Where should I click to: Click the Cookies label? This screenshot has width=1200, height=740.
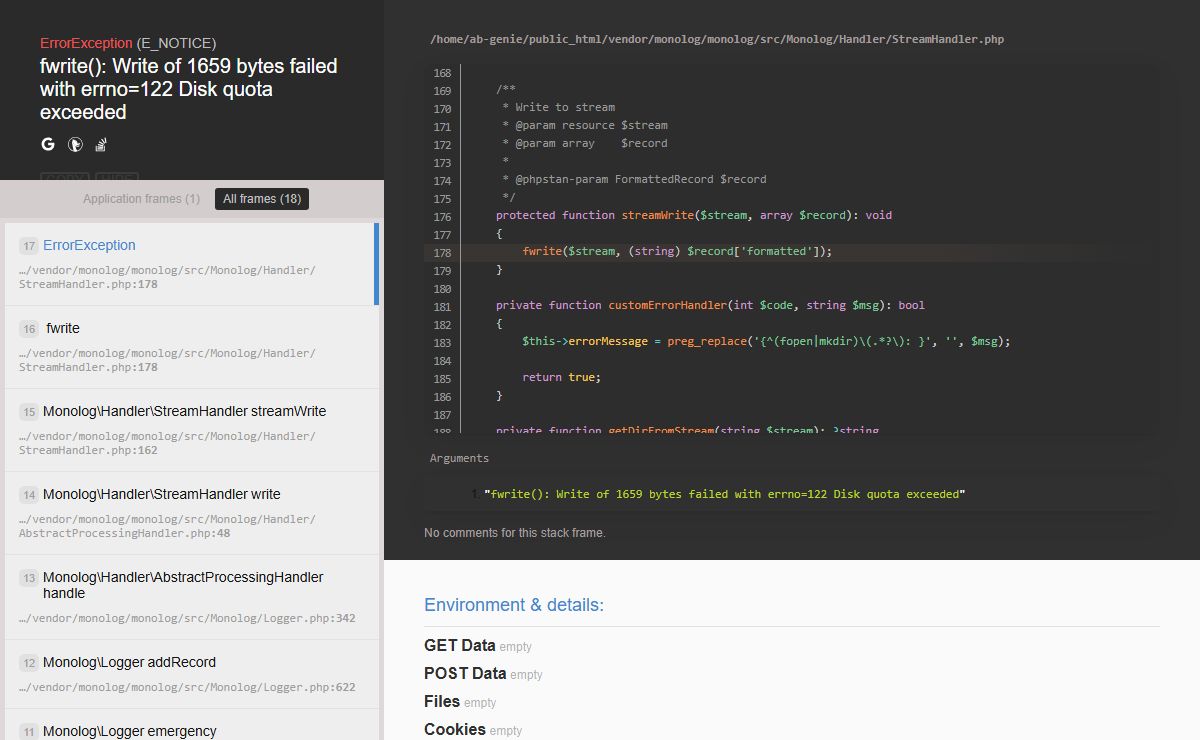[x=455, y=730]
